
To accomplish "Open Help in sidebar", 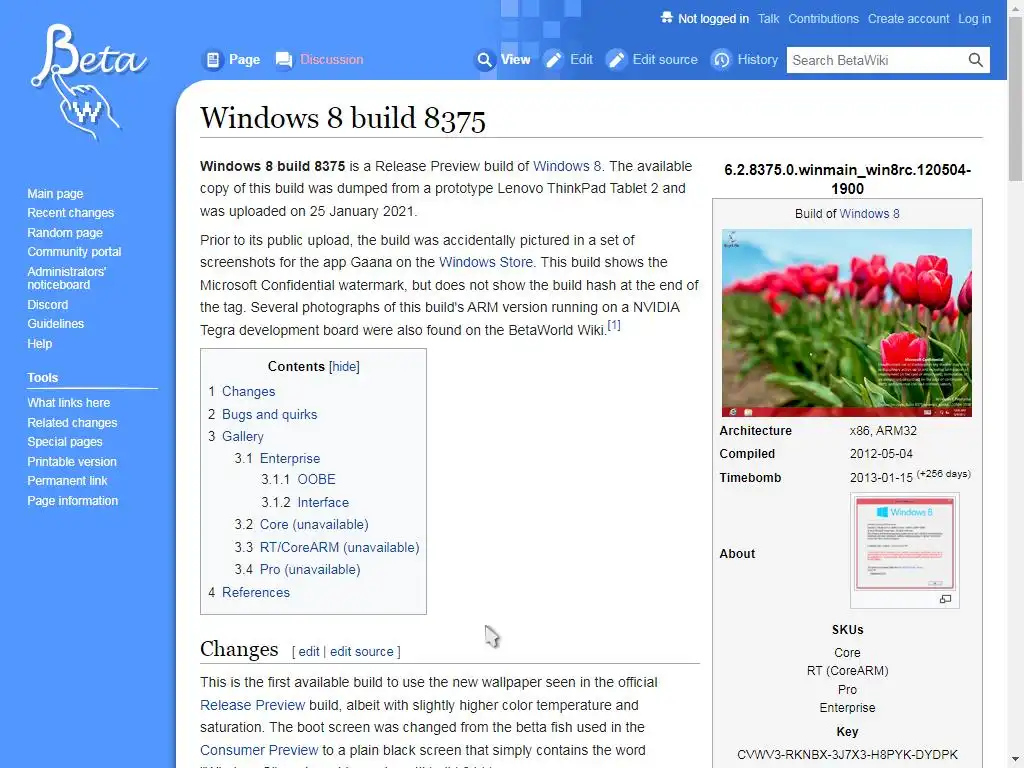I will (39, 344).
